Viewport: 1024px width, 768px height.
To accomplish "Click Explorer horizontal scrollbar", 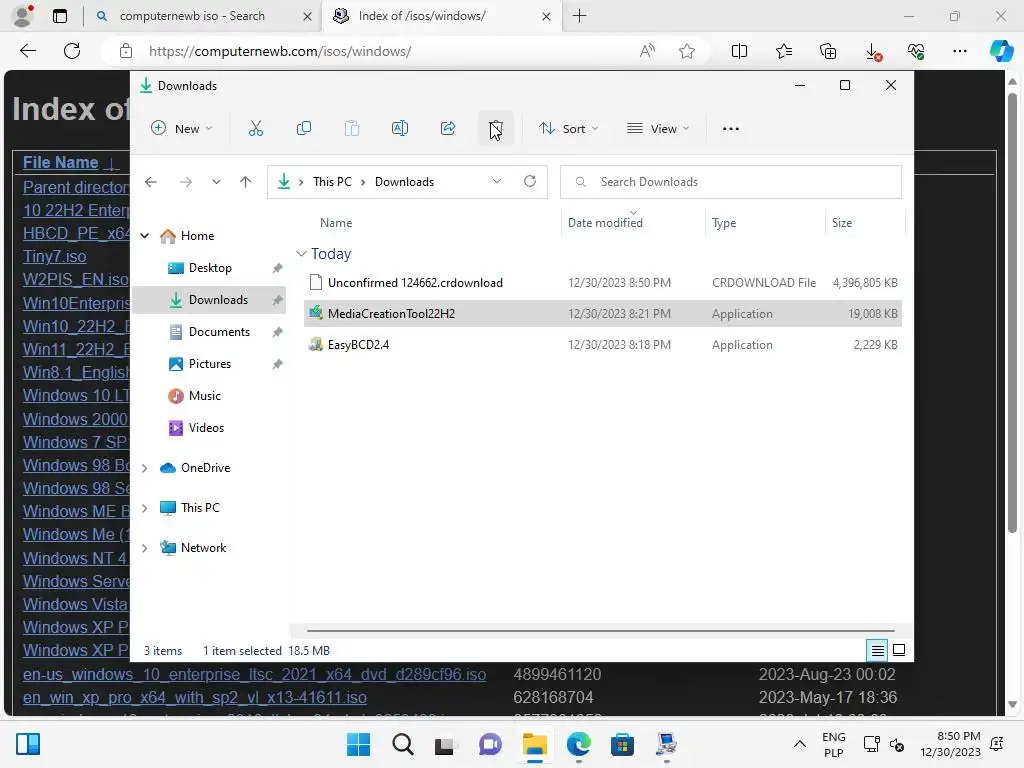I will tap(600, 631).
